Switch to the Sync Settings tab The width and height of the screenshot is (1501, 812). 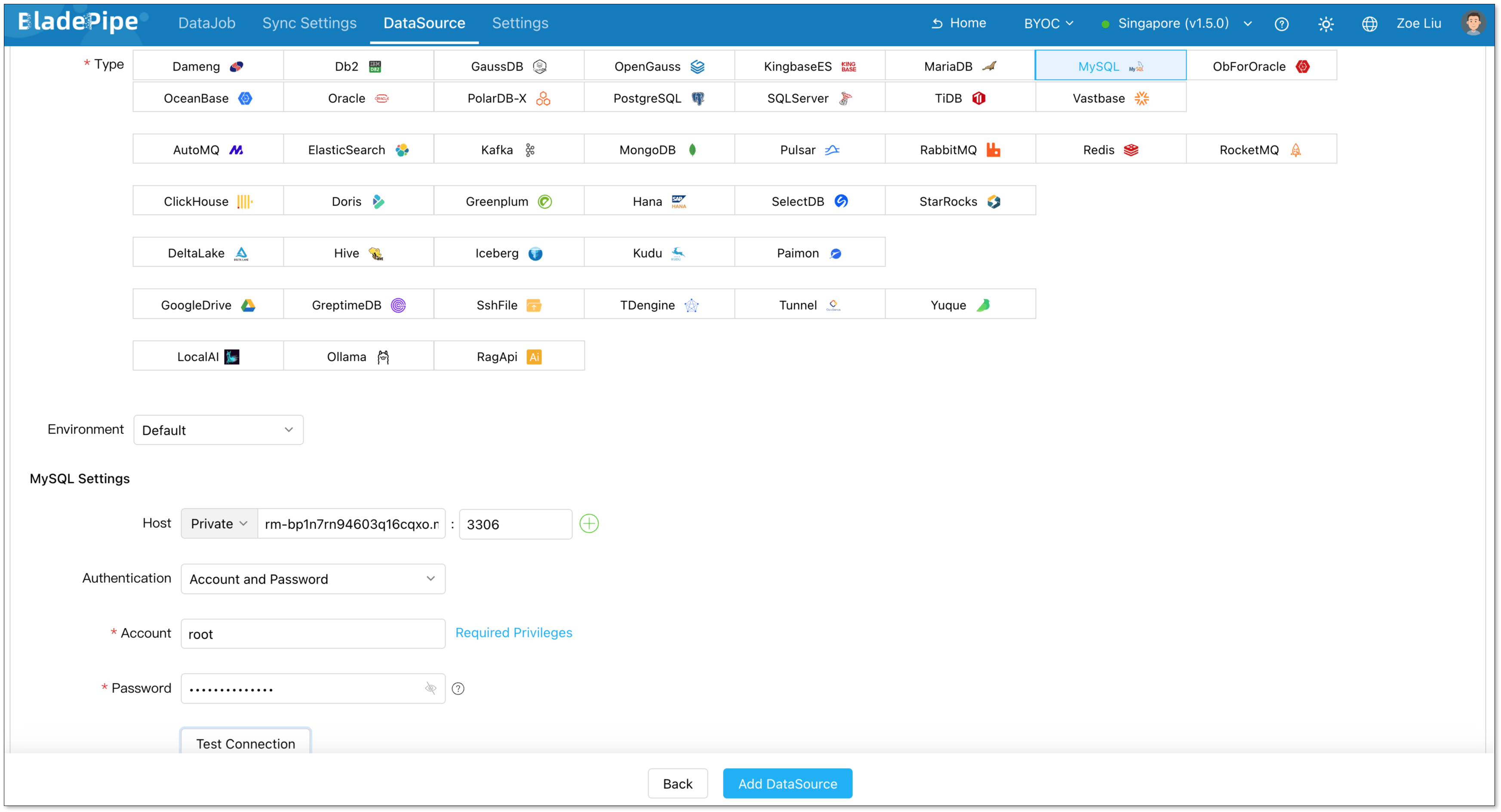coord(309,23)
